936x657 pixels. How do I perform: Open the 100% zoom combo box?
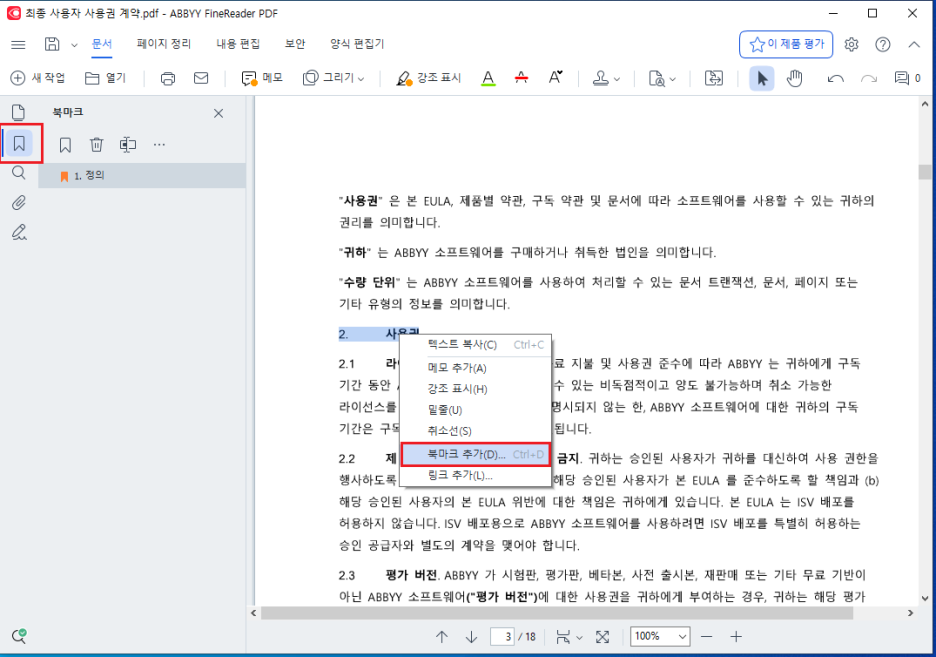660,637
